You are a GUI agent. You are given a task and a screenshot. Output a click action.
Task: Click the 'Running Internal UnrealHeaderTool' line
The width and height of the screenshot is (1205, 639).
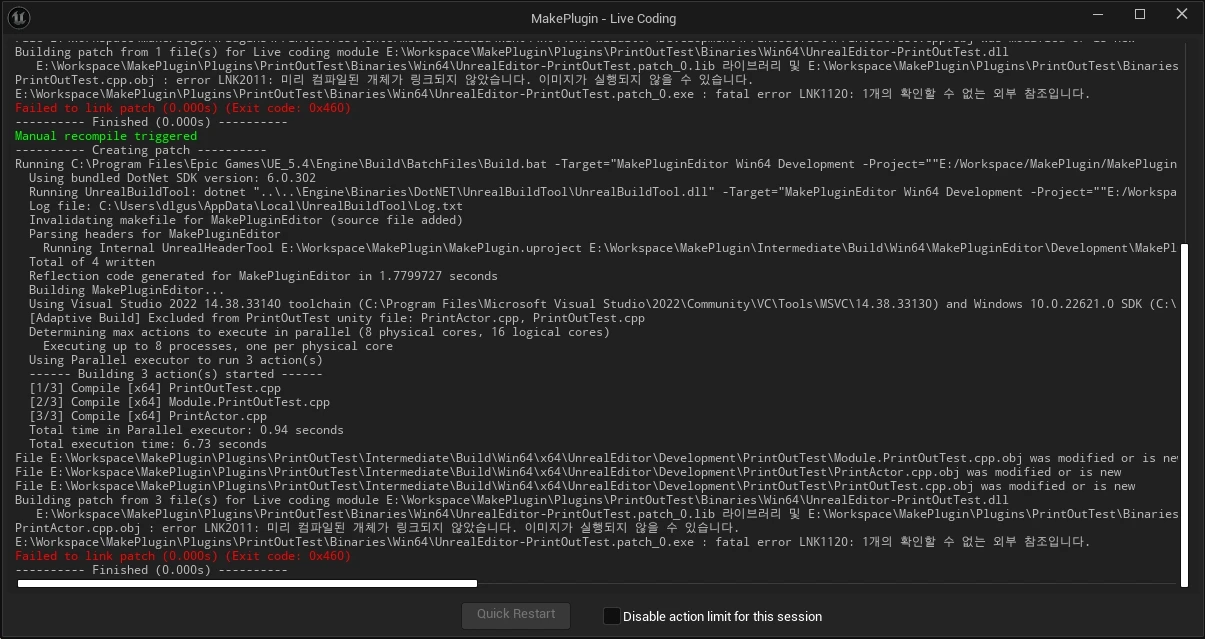click(610, 248)
